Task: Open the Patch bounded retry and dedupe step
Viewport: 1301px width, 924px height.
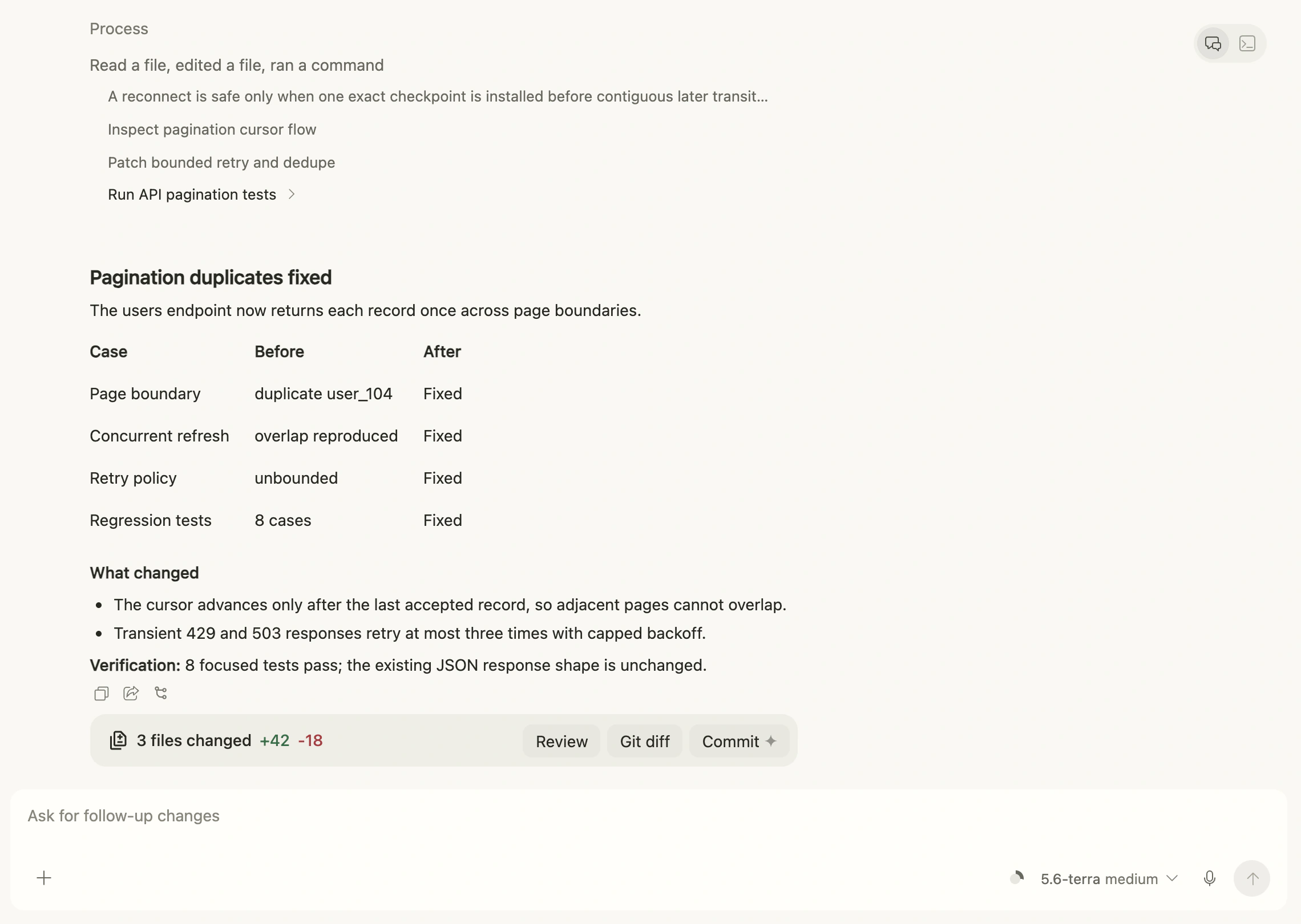Action: coord(221,163)
